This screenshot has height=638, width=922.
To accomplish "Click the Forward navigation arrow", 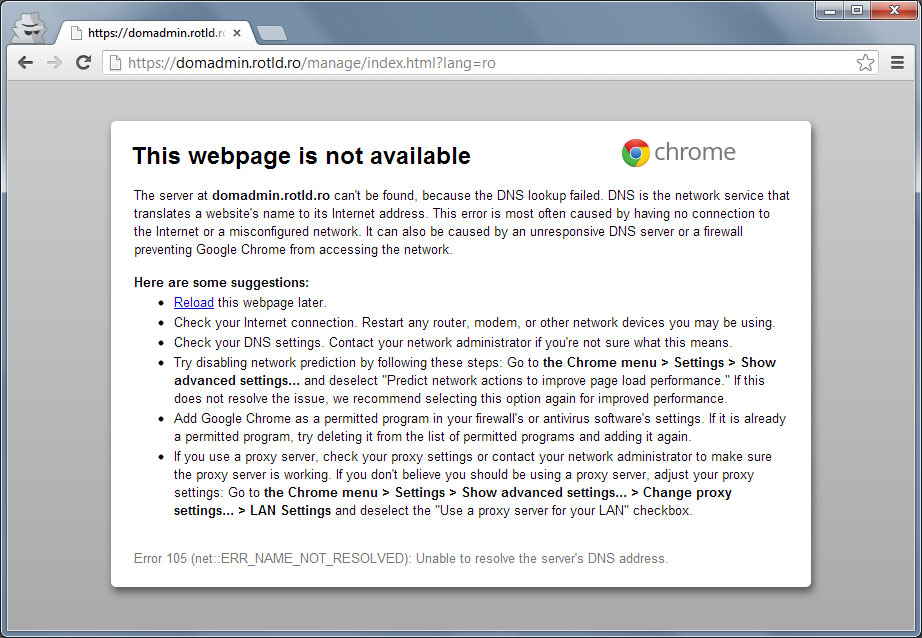I will [54, 63].
